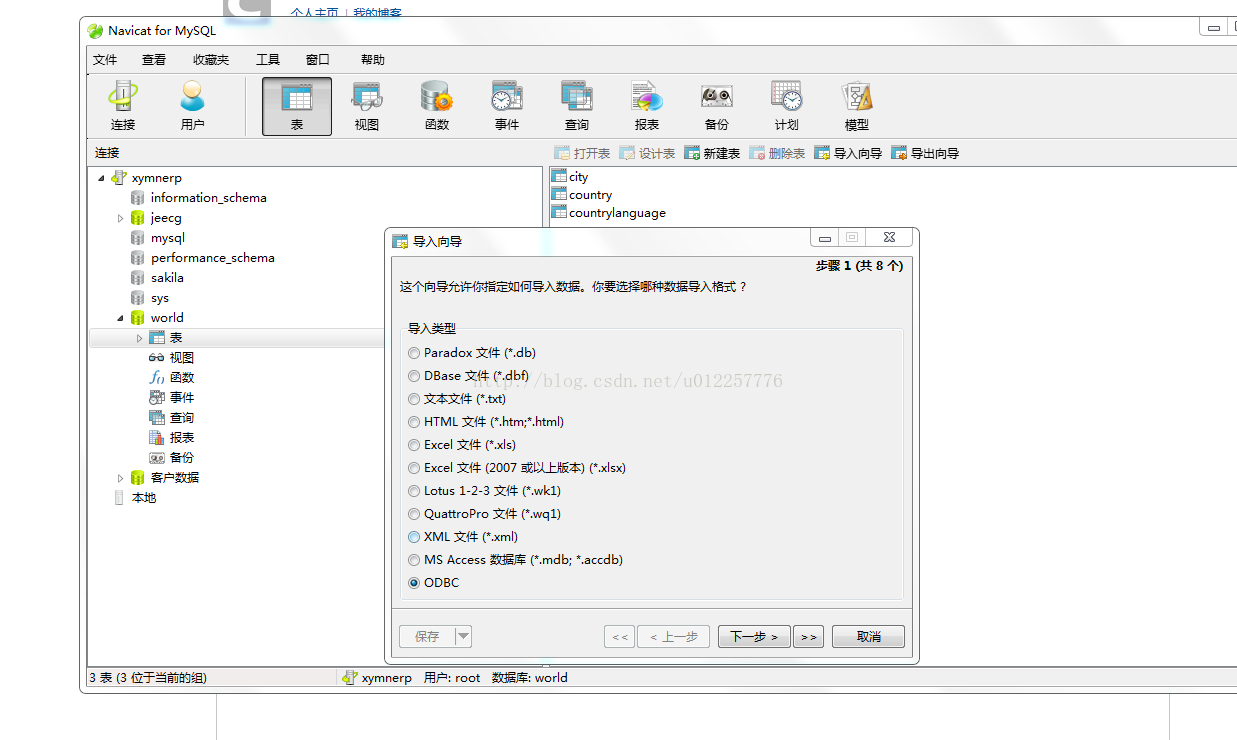Select the Table (表) toolbar icon

click(x=297, y=107)
